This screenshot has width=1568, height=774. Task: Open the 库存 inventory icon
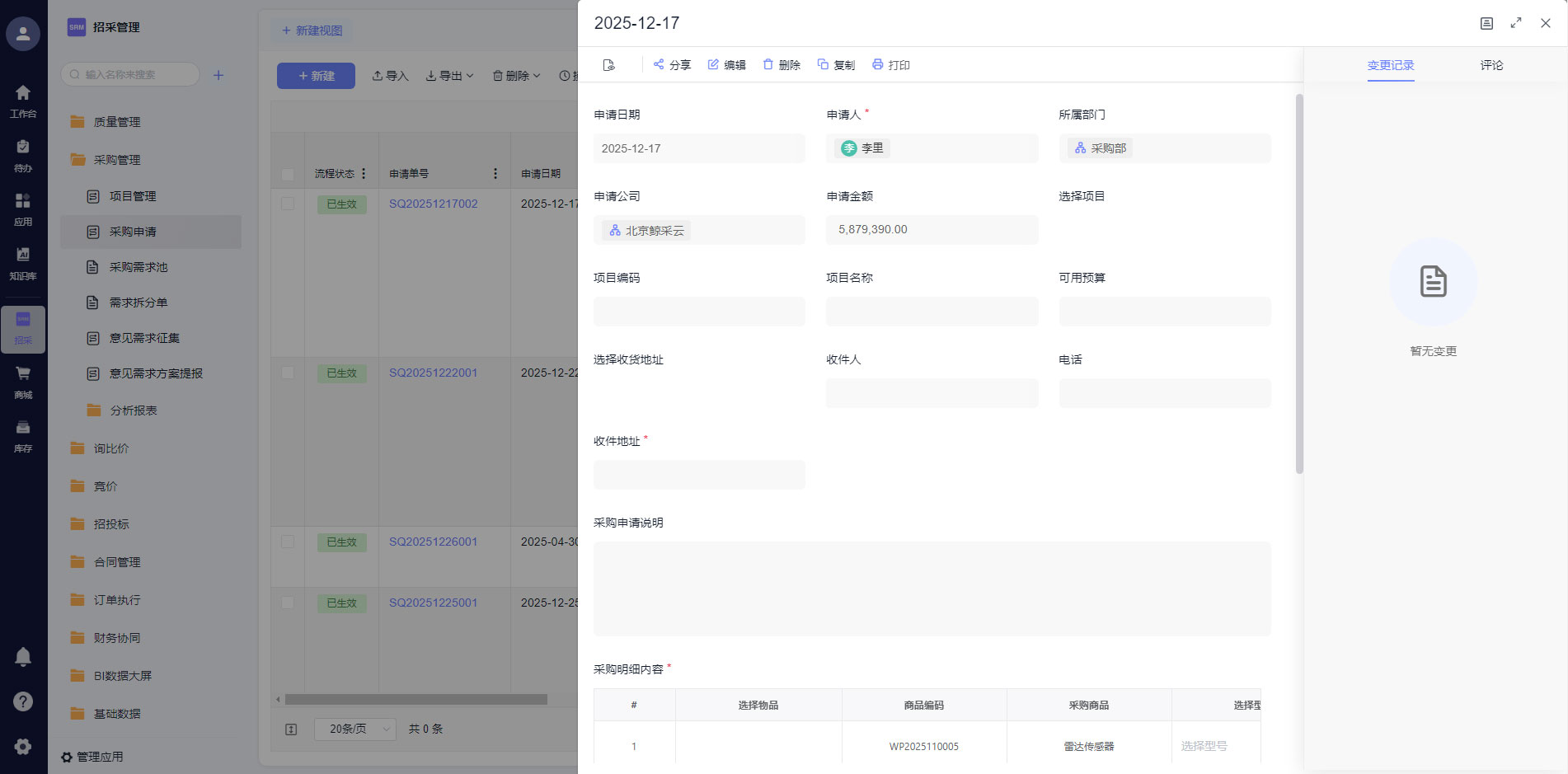tap(23, 428)
